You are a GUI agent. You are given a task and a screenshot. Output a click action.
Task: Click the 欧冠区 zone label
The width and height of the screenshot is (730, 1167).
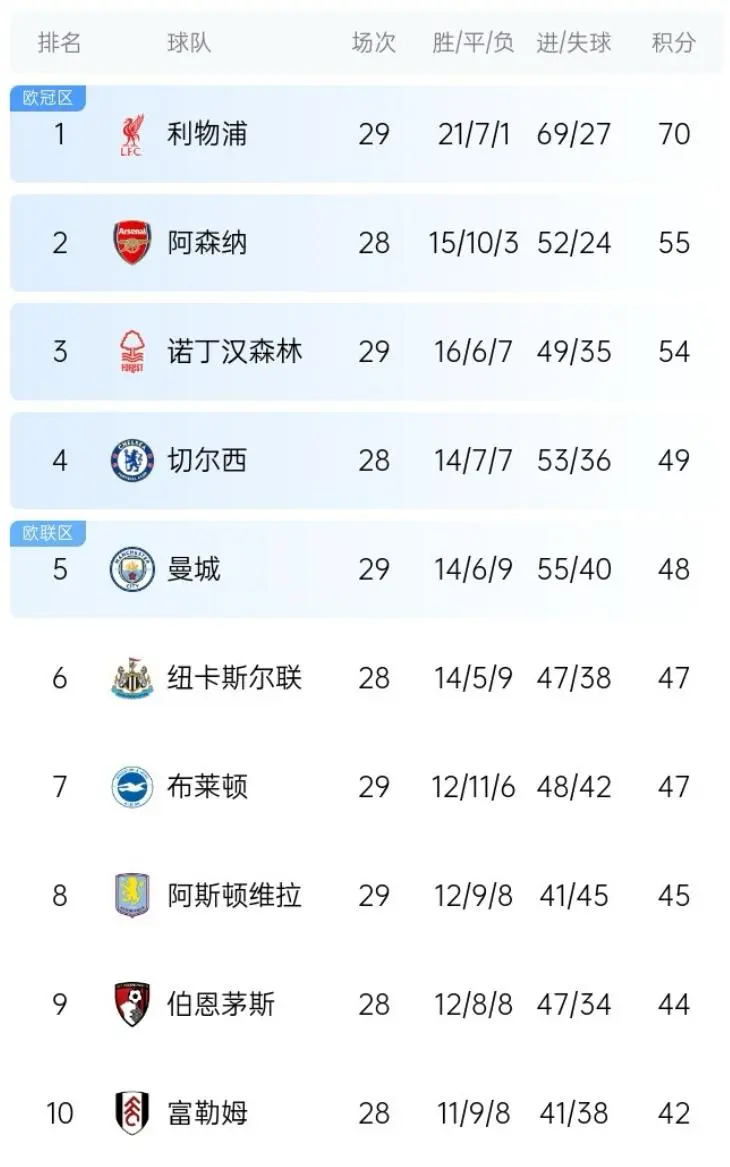[48, 98]
